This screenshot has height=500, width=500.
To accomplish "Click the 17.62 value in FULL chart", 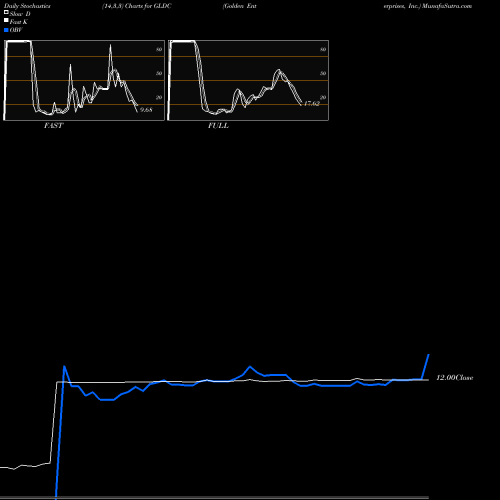I will pos(312,104).
